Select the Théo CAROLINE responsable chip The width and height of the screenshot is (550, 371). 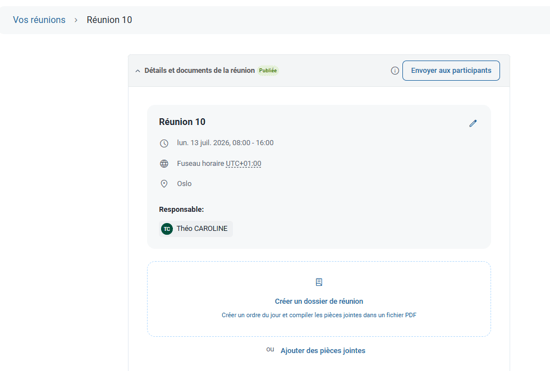(x=196, y=229)
